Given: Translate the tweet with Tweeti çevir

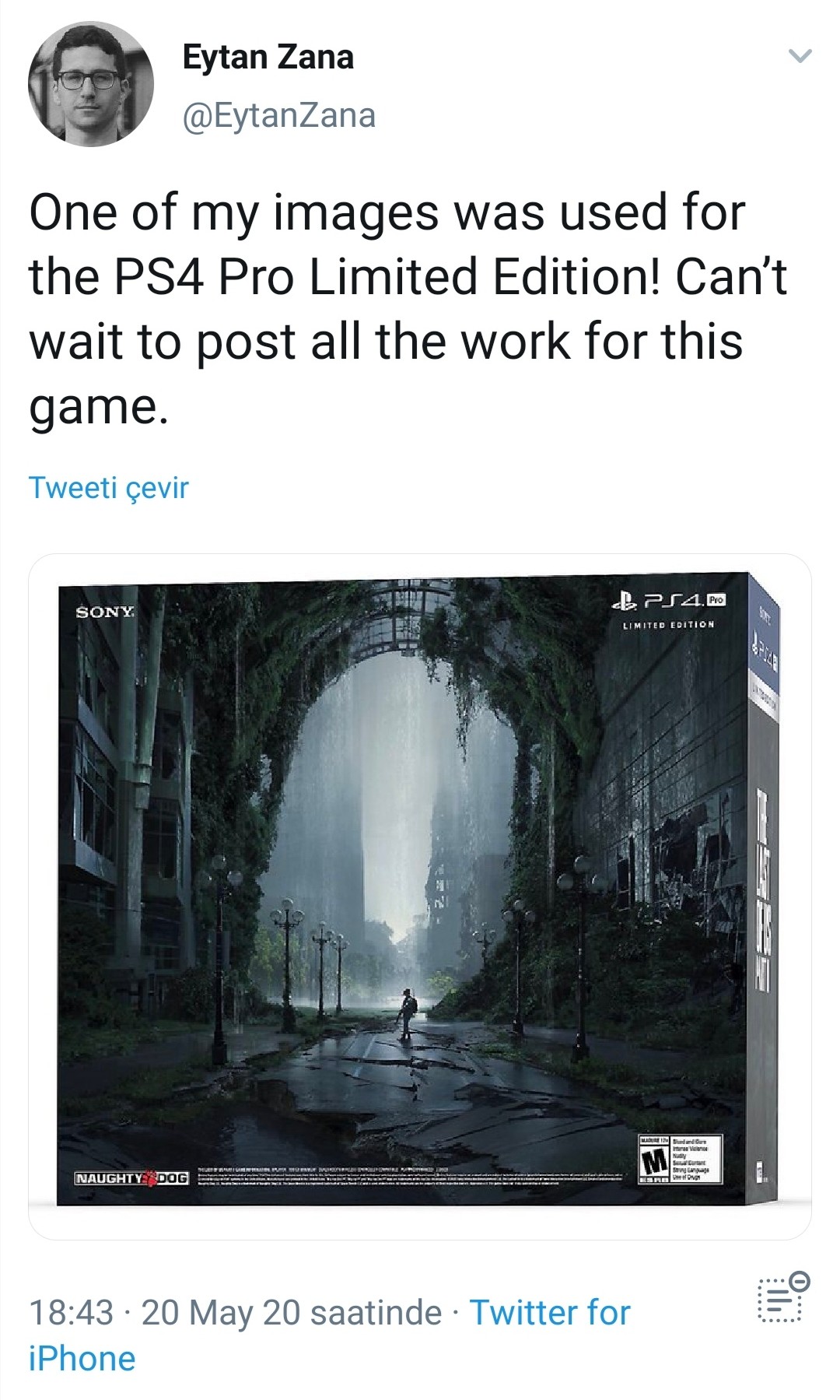Looking at the screenshot, I should click(x=109, y=488).
